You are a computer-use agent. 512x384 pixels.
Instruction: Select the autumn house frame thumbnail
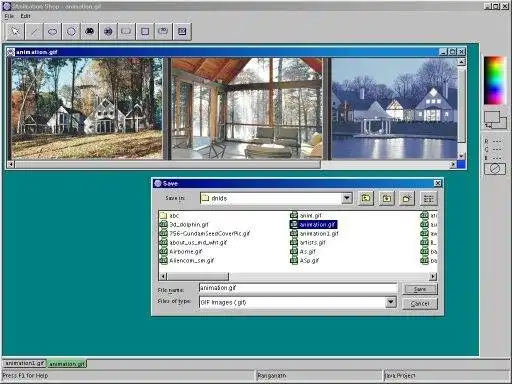click(87, 109)
